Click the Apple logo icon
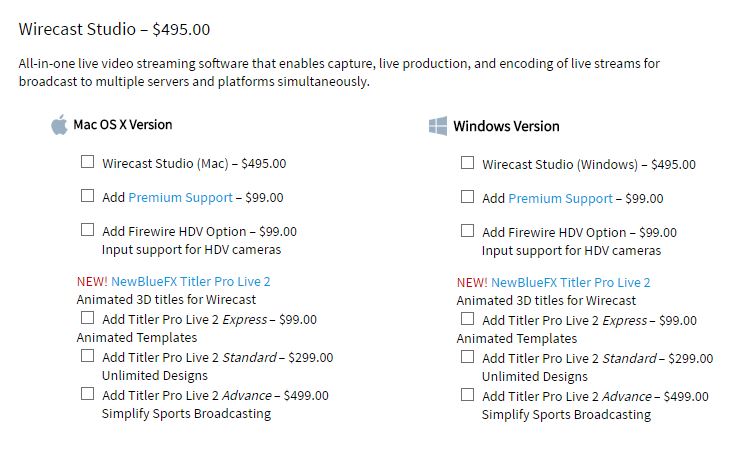Viewport: 741px width, 451px height. (x=59, y=125)
